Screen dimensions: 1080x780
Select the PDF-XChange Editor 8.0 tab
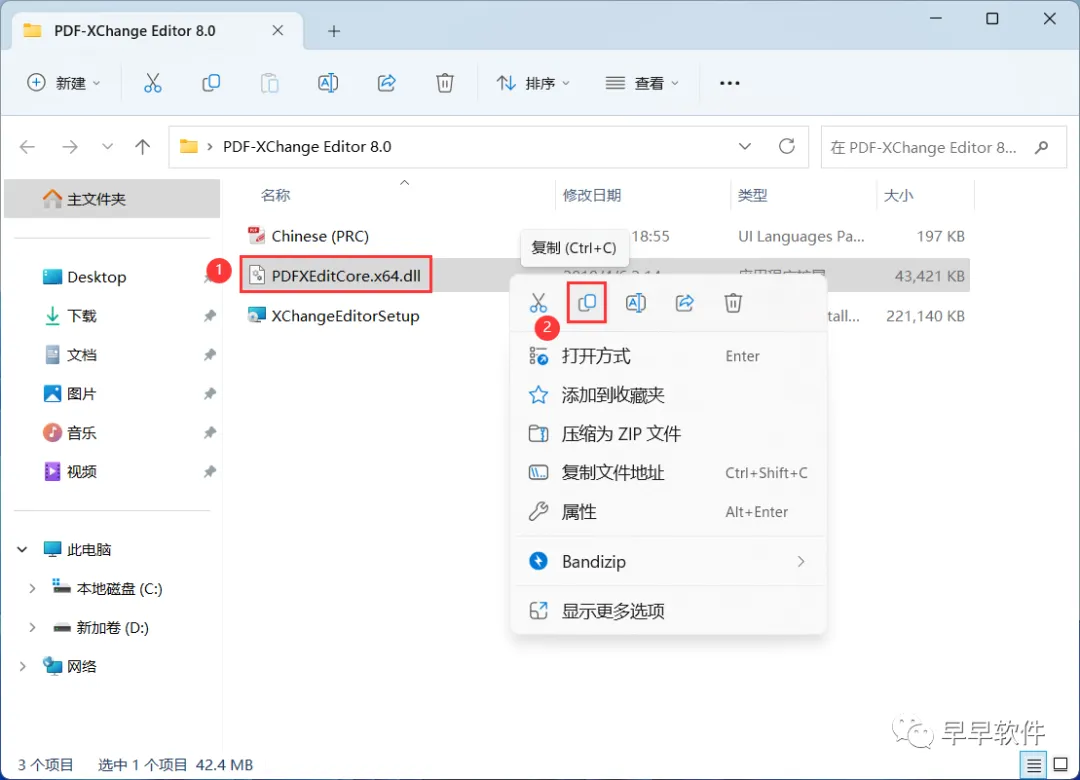(x=157, y=31)
